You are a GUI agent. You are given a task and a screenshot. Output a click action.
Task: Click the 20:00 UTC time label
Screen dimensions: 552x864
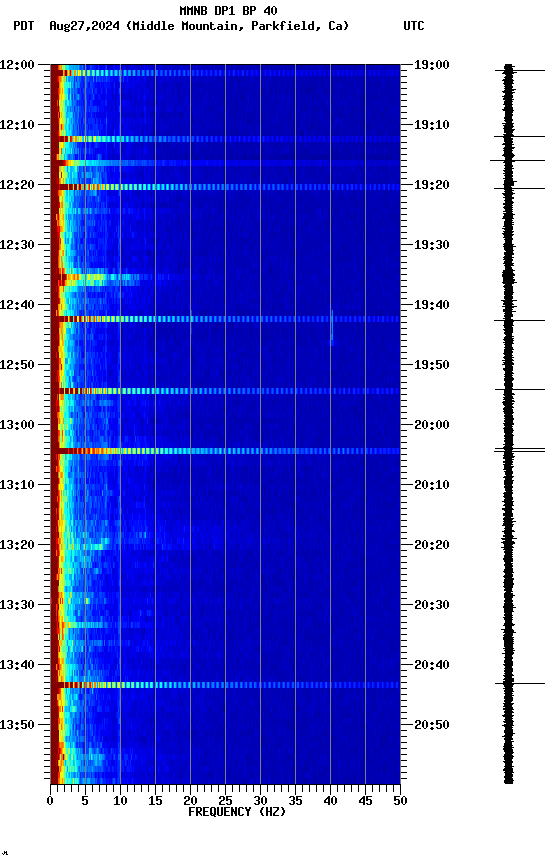pos(431,425)
